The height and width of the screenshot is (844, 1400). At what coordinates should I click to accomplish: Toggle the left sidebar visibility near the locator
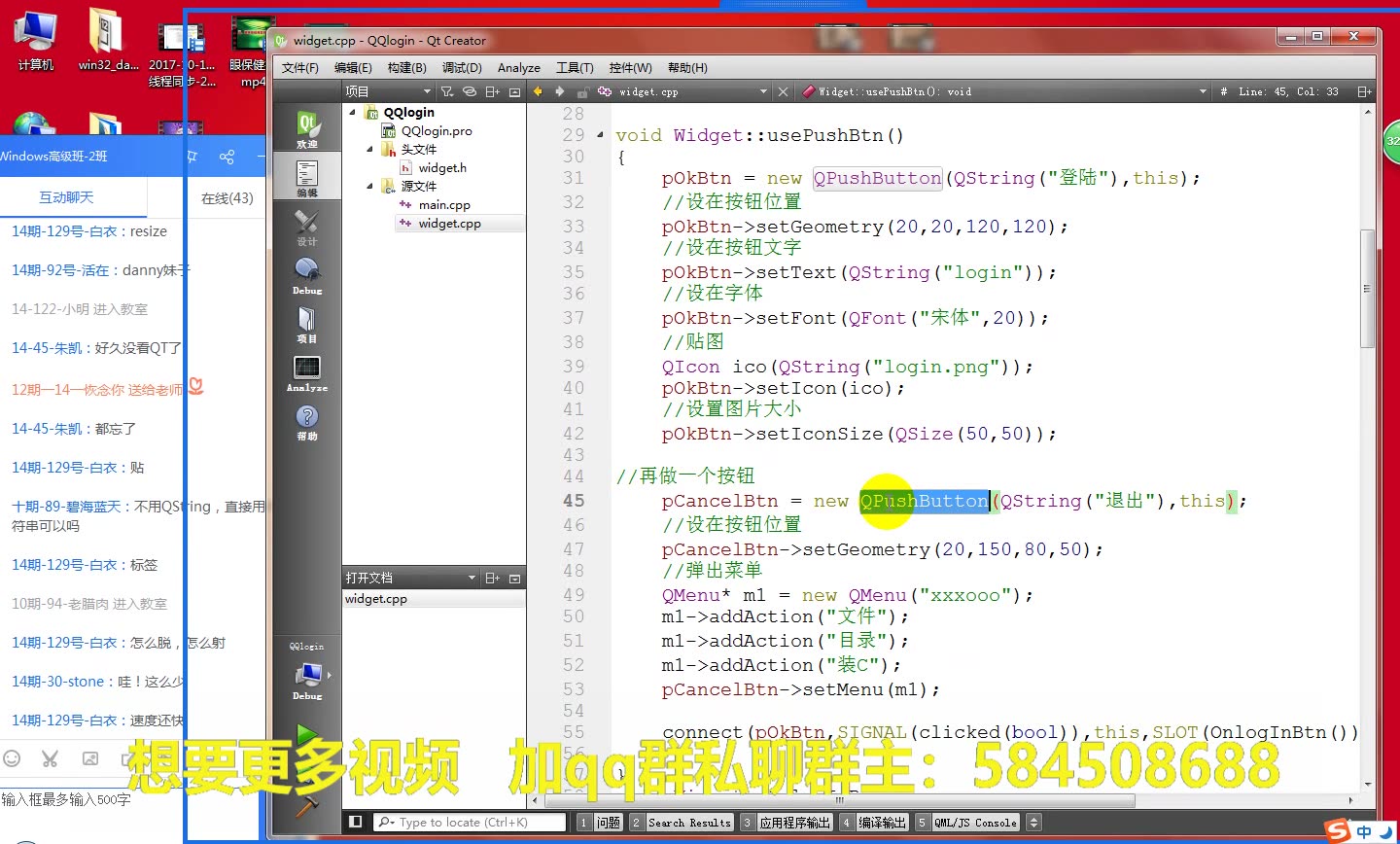click(x=356, y=822)
